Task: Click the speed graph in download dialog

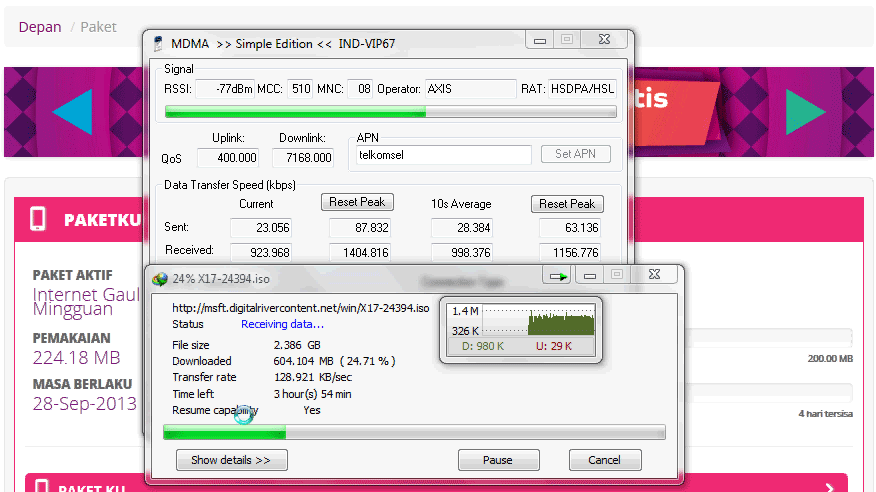Action: tap(539, 320)
